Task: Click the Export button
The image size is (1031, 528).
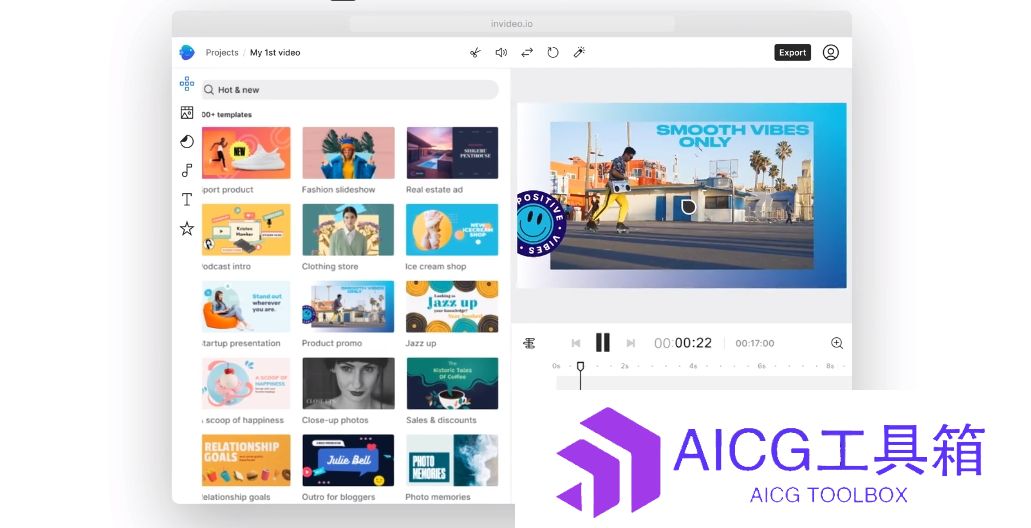Action: [792, 53]
